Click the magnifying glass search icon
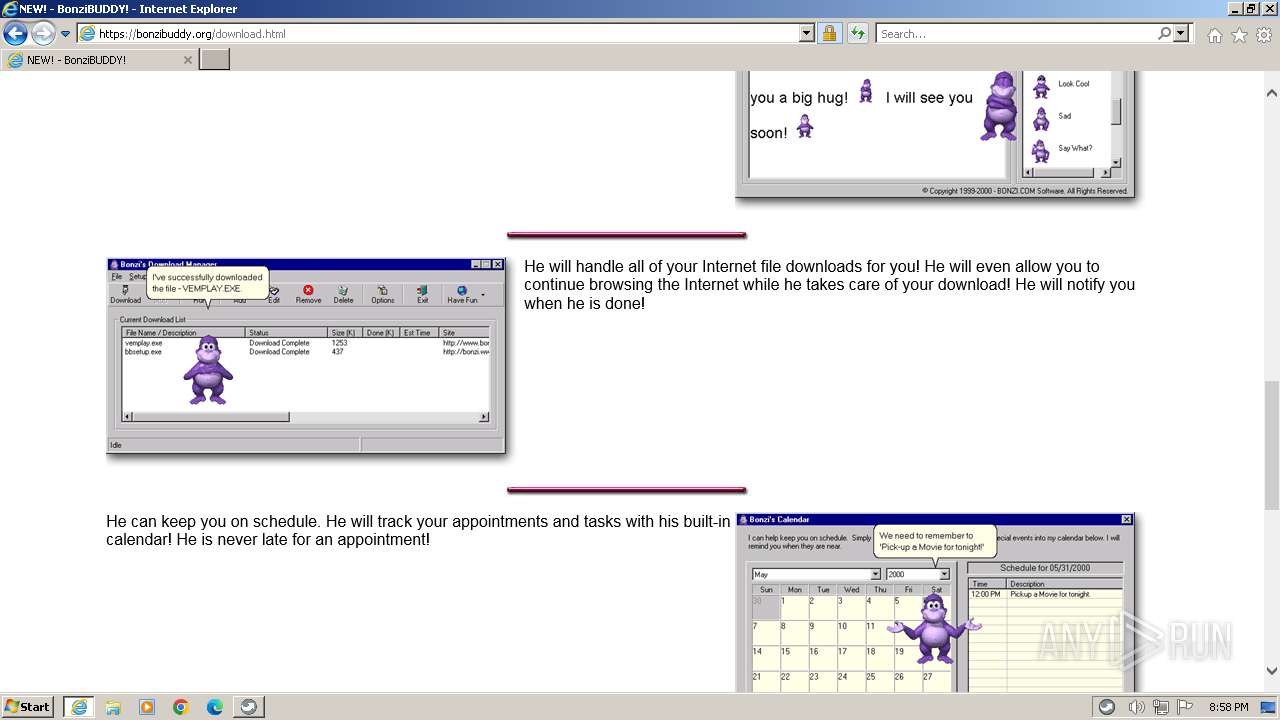This screenshot has width=1280, height=720. pyautogui.click(x=1164, y=33)
